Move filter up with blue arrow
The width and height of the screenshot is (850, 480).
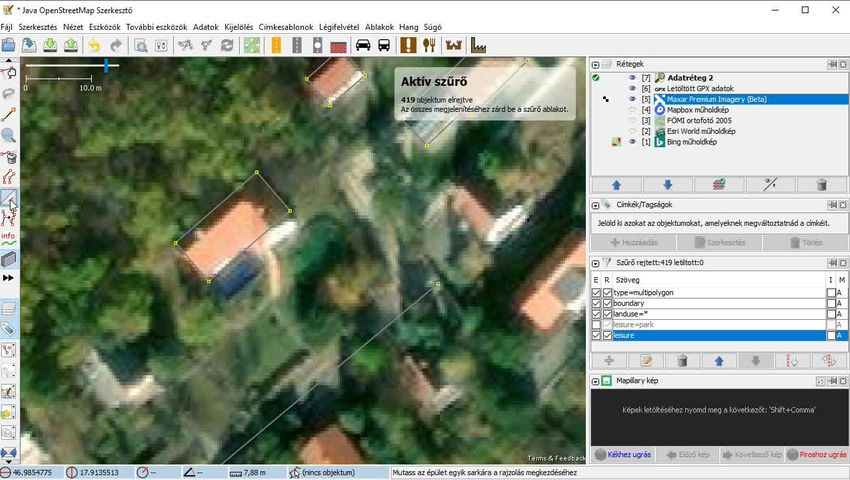pos(719,361)
